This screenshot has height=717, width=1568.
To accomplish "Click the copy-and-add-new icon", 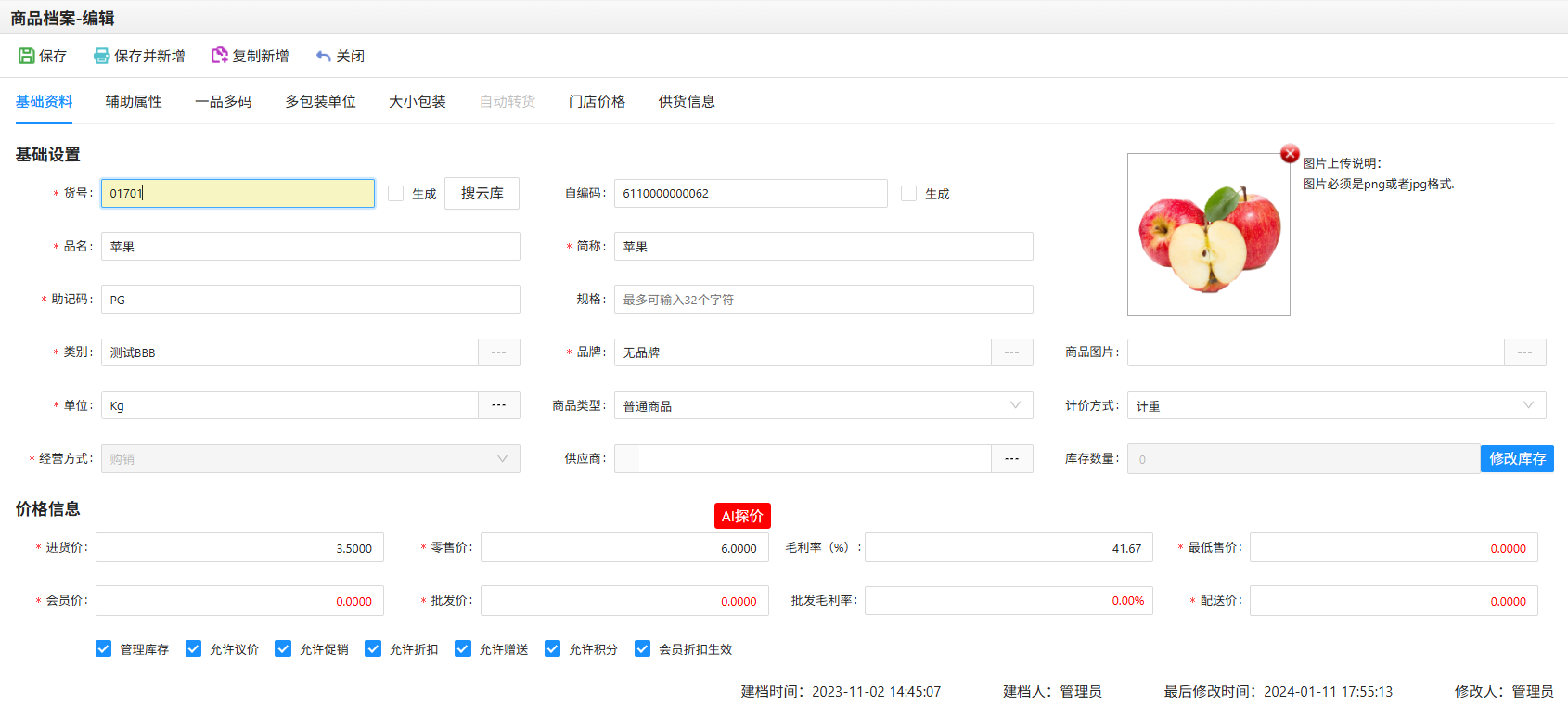I will [219, 56].
